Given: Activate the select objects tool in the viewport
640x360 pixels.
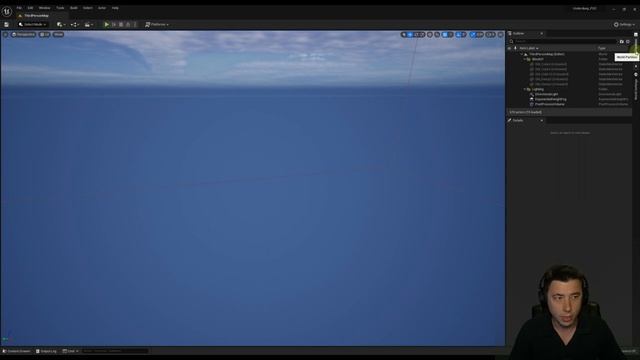Looking at the screenshot, I should [404, 35].
